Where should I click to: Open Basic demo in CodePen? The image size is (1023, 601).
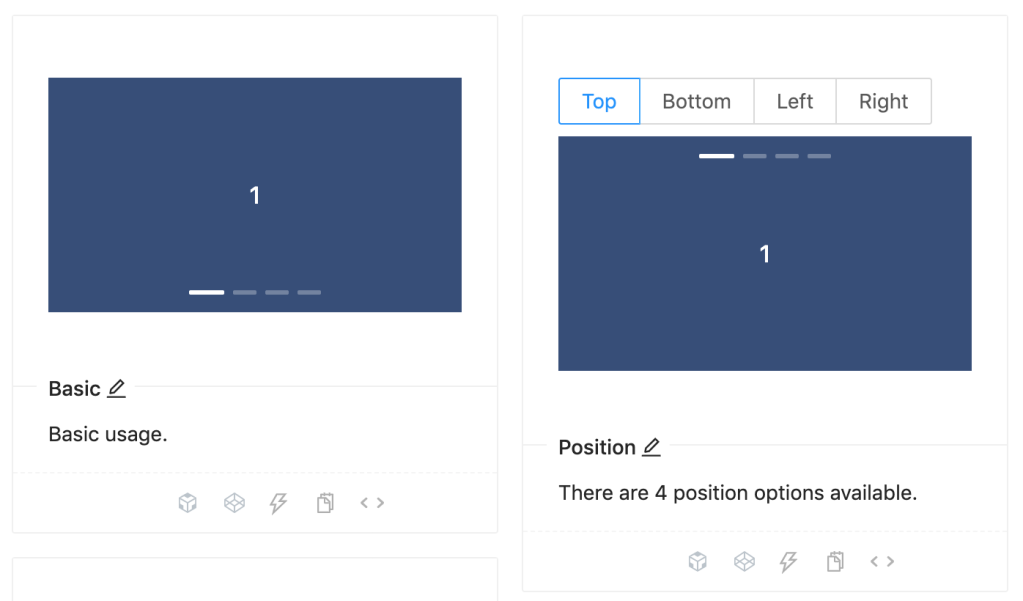tap(234, 503)
